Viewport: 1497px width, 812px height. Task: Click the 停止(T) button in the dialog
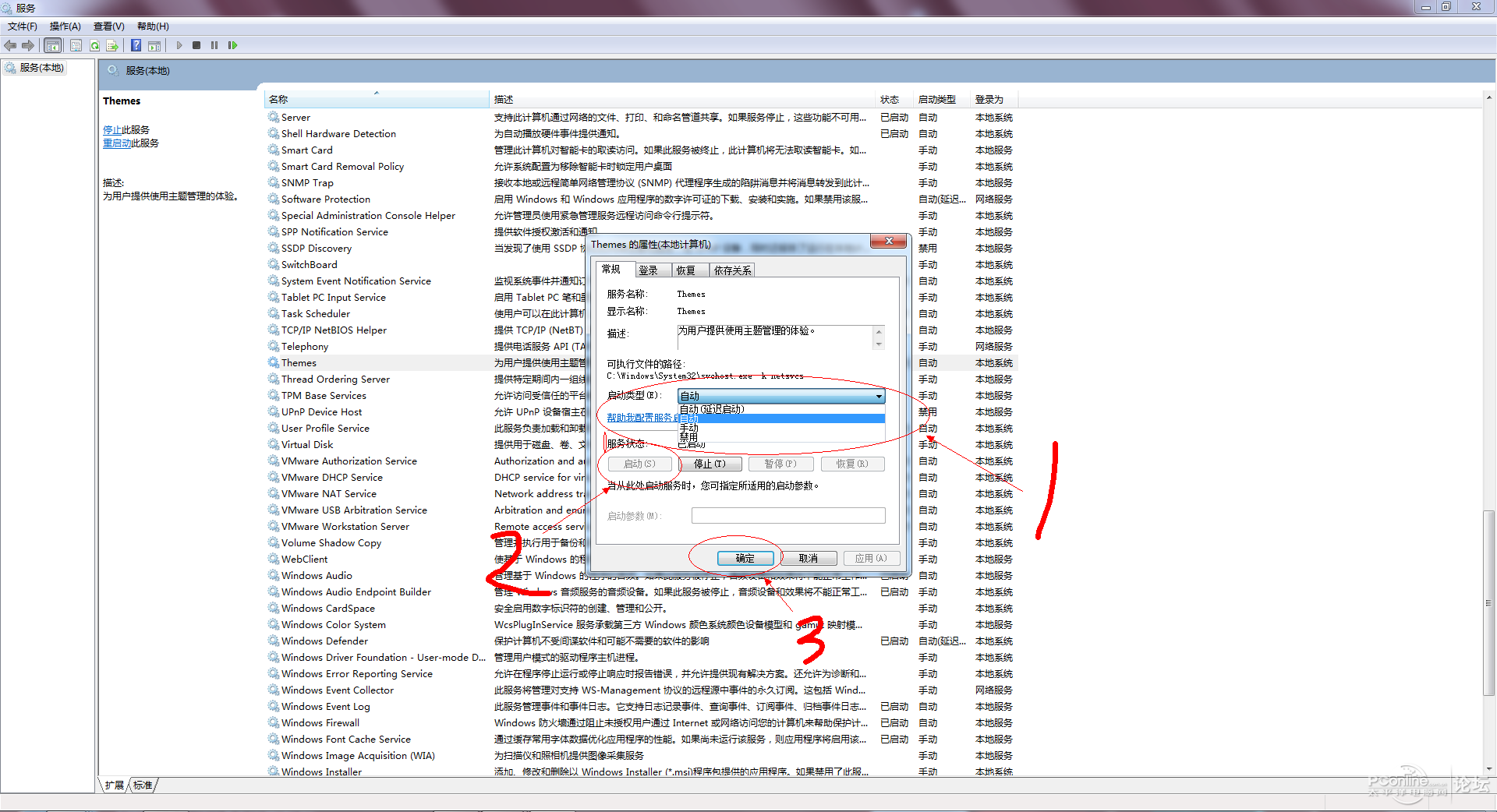tap(710, 464)
